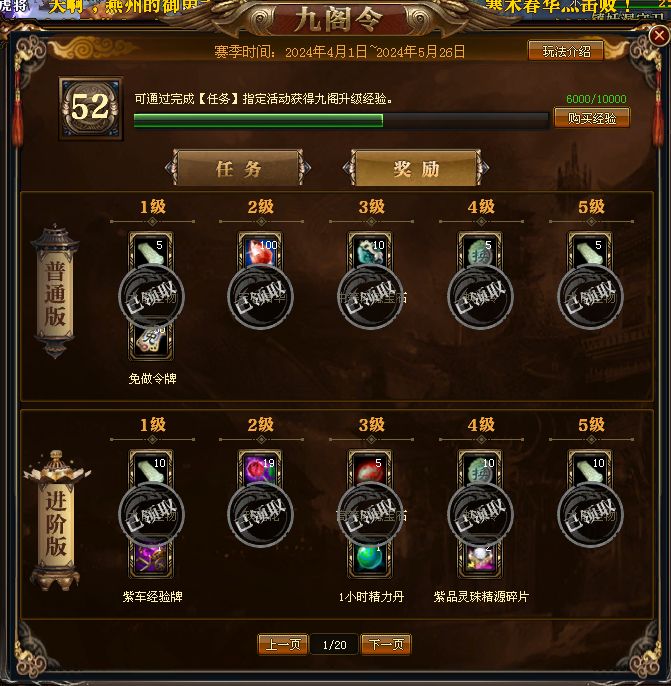Select the 1小时精力丹 green orb icon
This screenshot has width=671, height=686.
[x=370, y=559]
